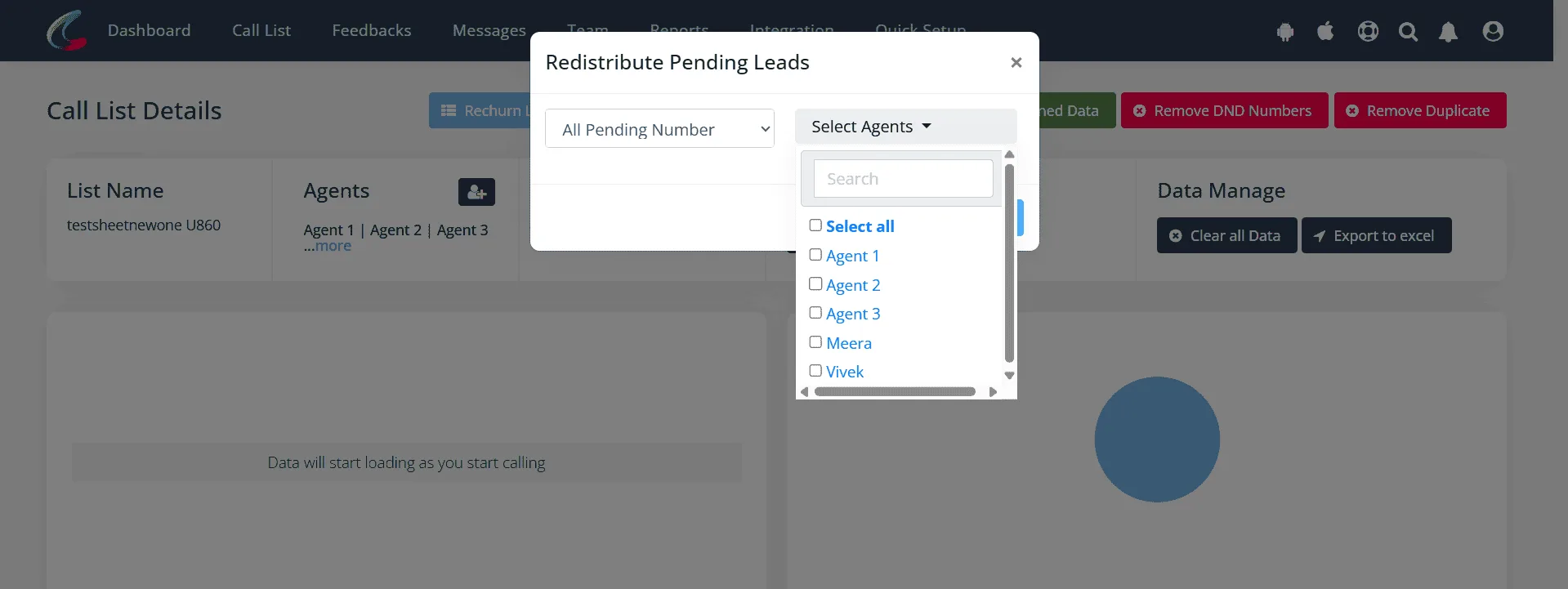Open the Apple app icon
This screenshot has height=589, width=1568.
click(x=1325, y=31)
